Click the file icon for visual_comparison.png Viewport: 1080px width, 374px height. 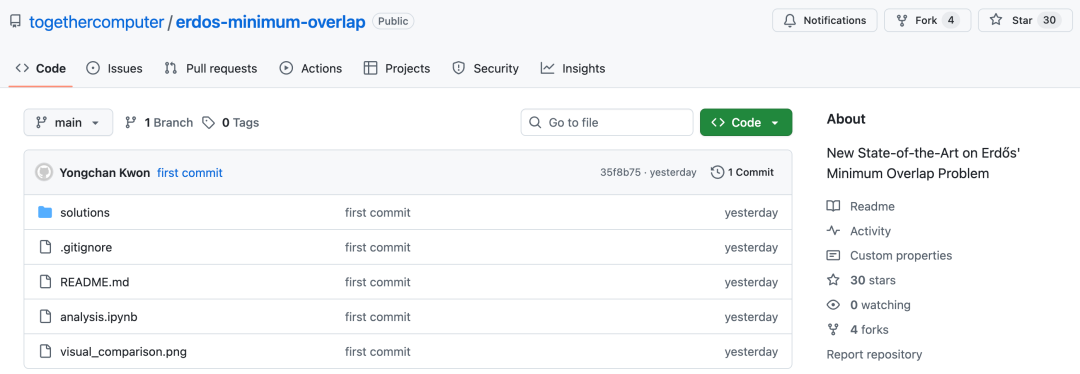tap(45, 351)
